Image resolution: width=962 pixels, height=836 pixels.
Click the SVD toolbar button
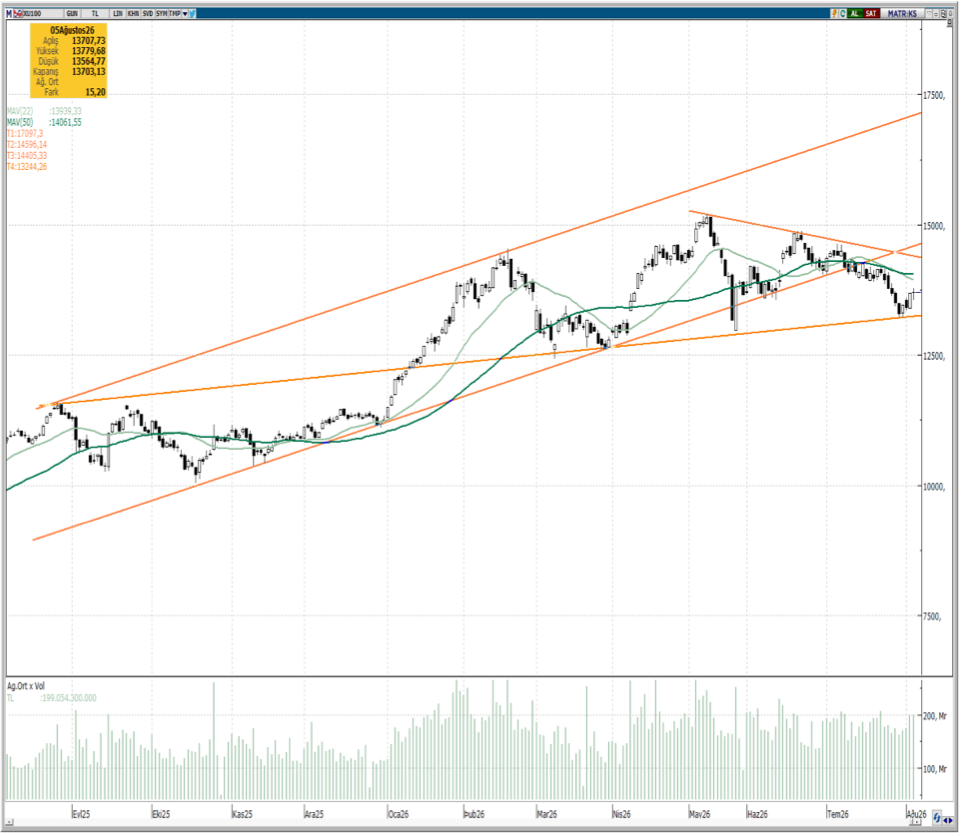click(148, 13)
